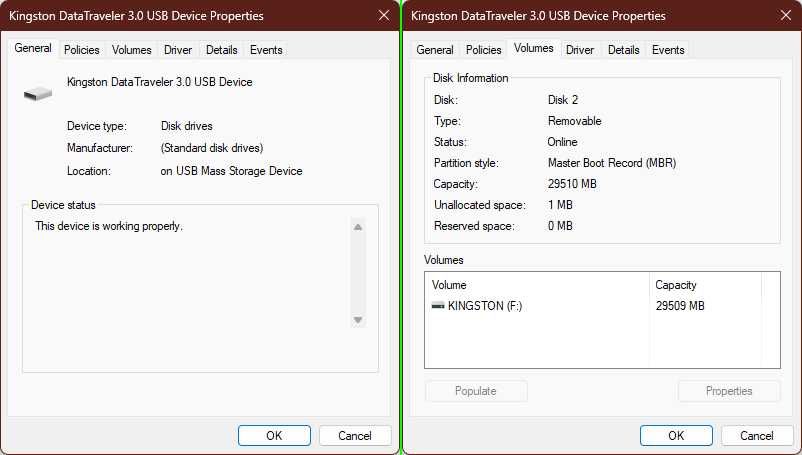Open the Volumes tab in left window

tap(131, 50)
